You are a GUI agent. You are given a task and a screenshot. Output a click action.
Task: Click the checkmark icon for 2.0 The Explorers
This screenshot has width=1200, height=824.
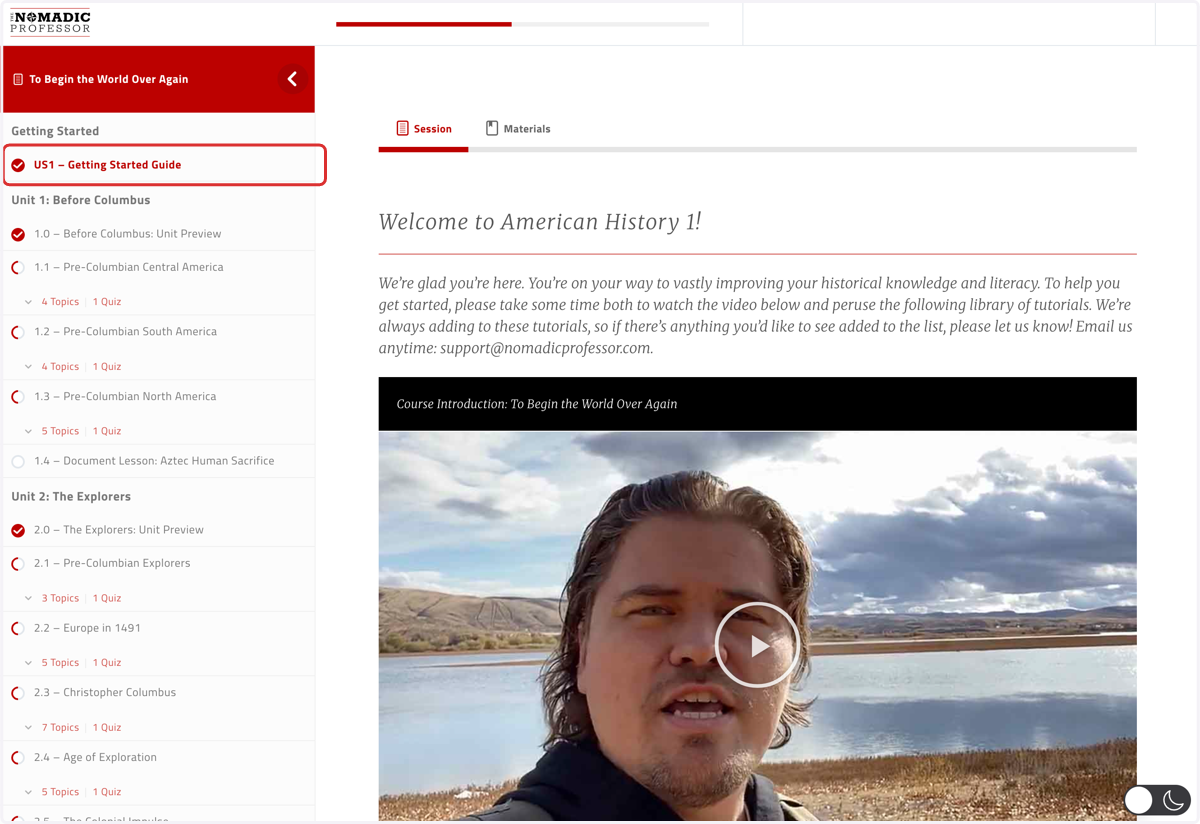point(18,530)
